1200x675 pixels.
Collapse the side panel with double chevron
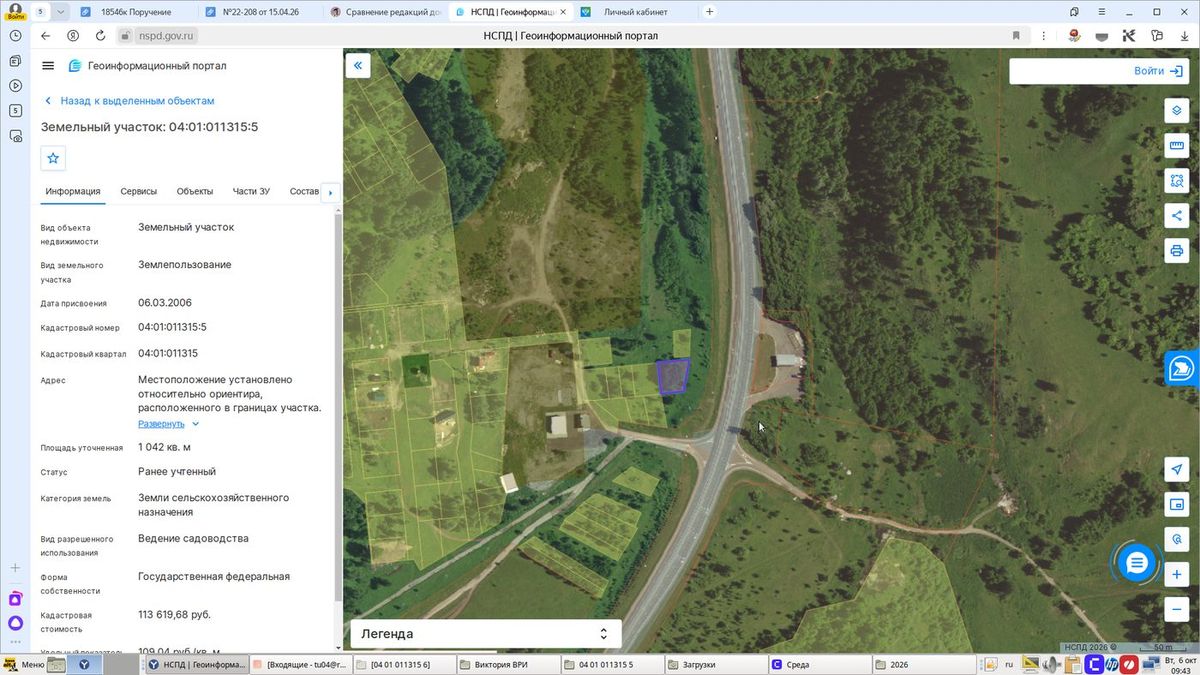358,66
